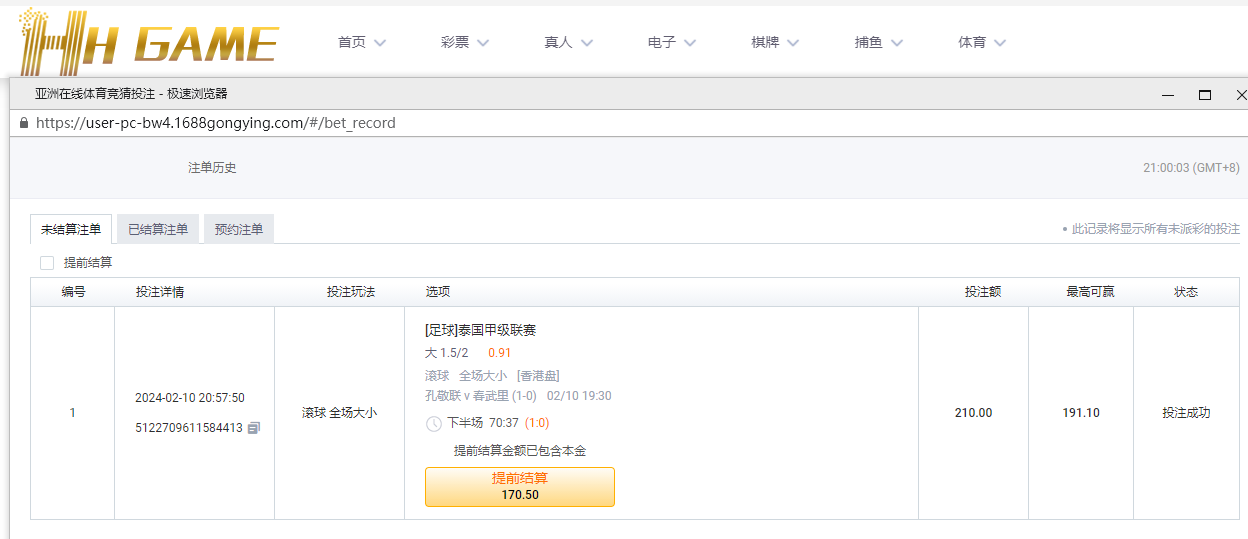This screenshot has width=1248, height=539.
Task: Expand the 真人 dropdown chevron
Action: (587, 43)
